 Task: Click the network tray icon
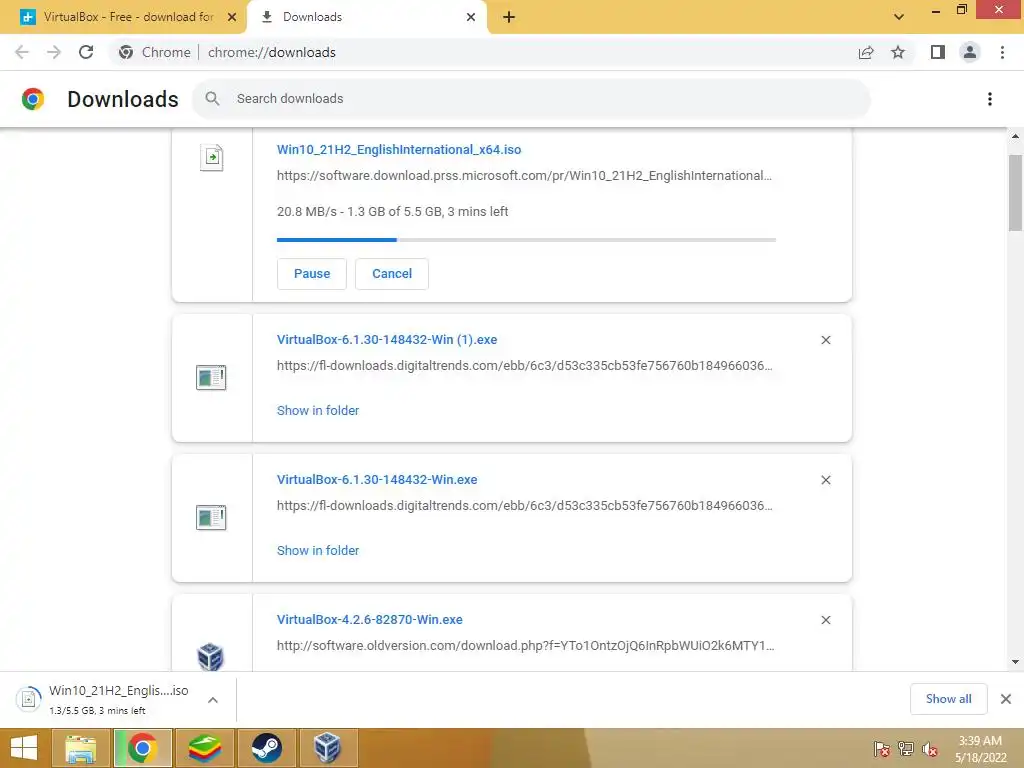click(x=906, y=748)
